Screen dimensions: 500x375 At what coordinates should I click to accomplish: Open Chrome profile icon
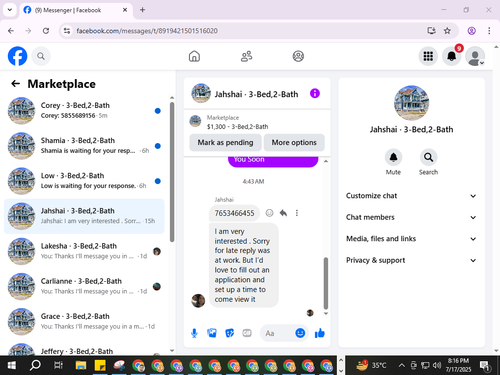pyautogui.click(x=471, y=31)
